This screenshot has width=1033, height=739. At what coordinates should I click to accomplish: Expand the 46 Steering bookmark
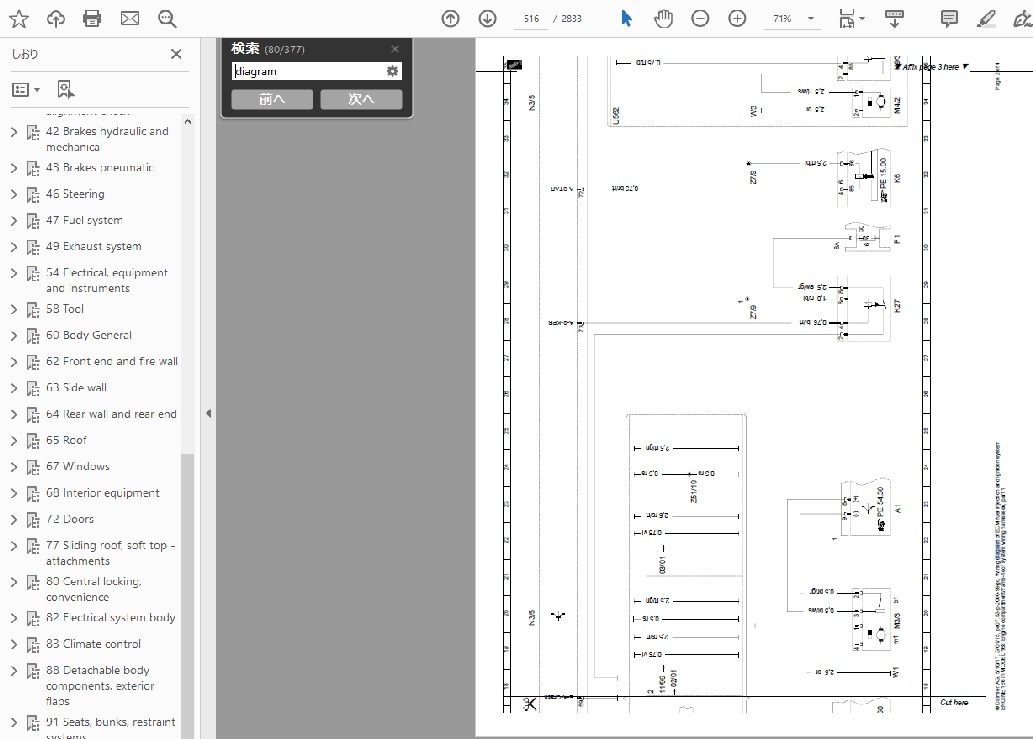[x=14, y=194]
